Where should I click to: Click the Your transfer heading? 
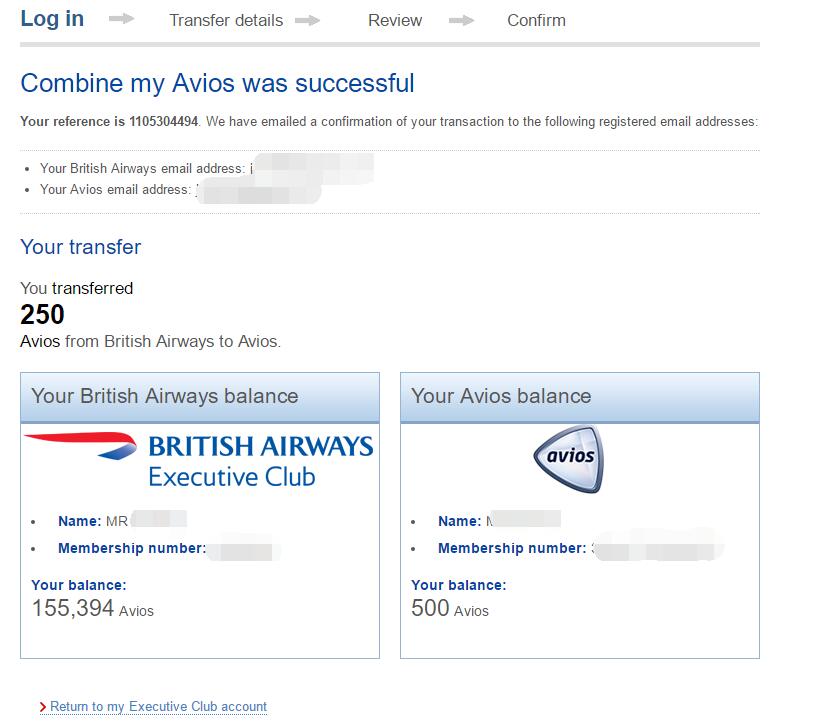pyautogui.click(x=81, y=247)
